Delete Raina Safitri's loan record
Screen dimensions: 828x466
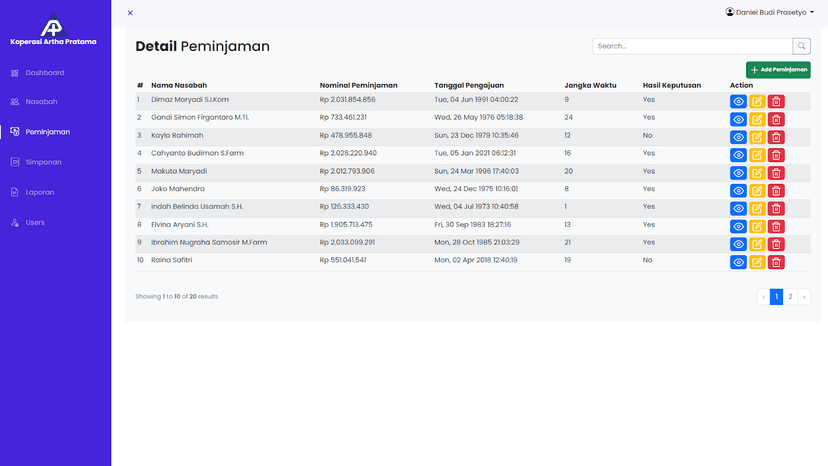point(776,262)
